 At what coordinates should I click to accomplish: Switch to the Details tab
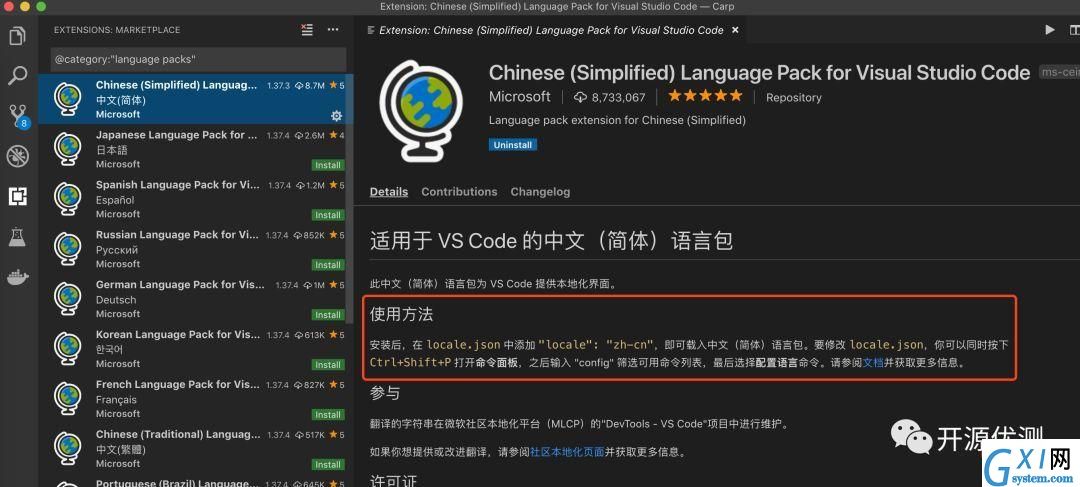[388, 192]
